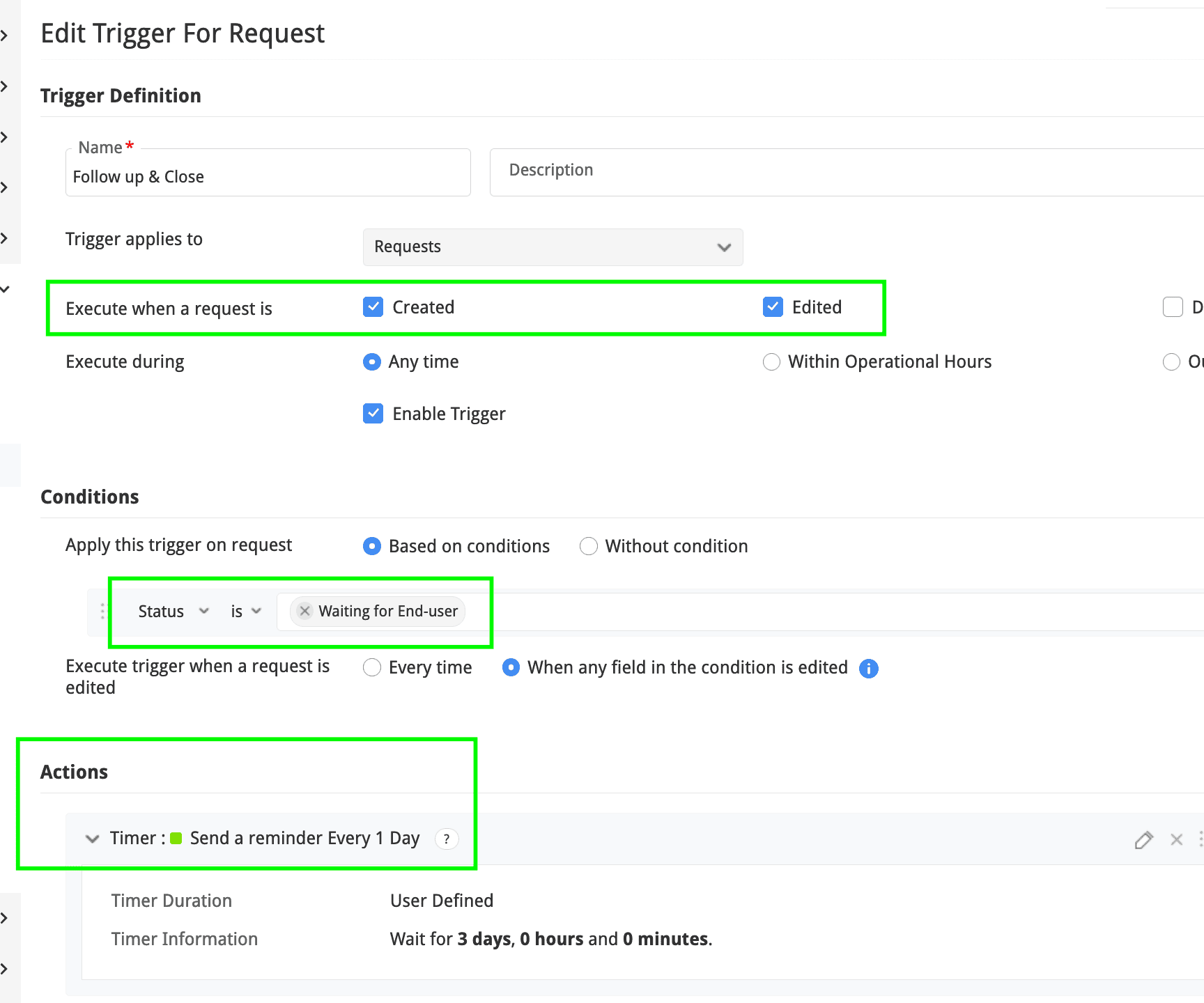This screenshot has height=1003, width=1204.
Task: Open the Status field dropdown
Action: (x=173, y=612)
